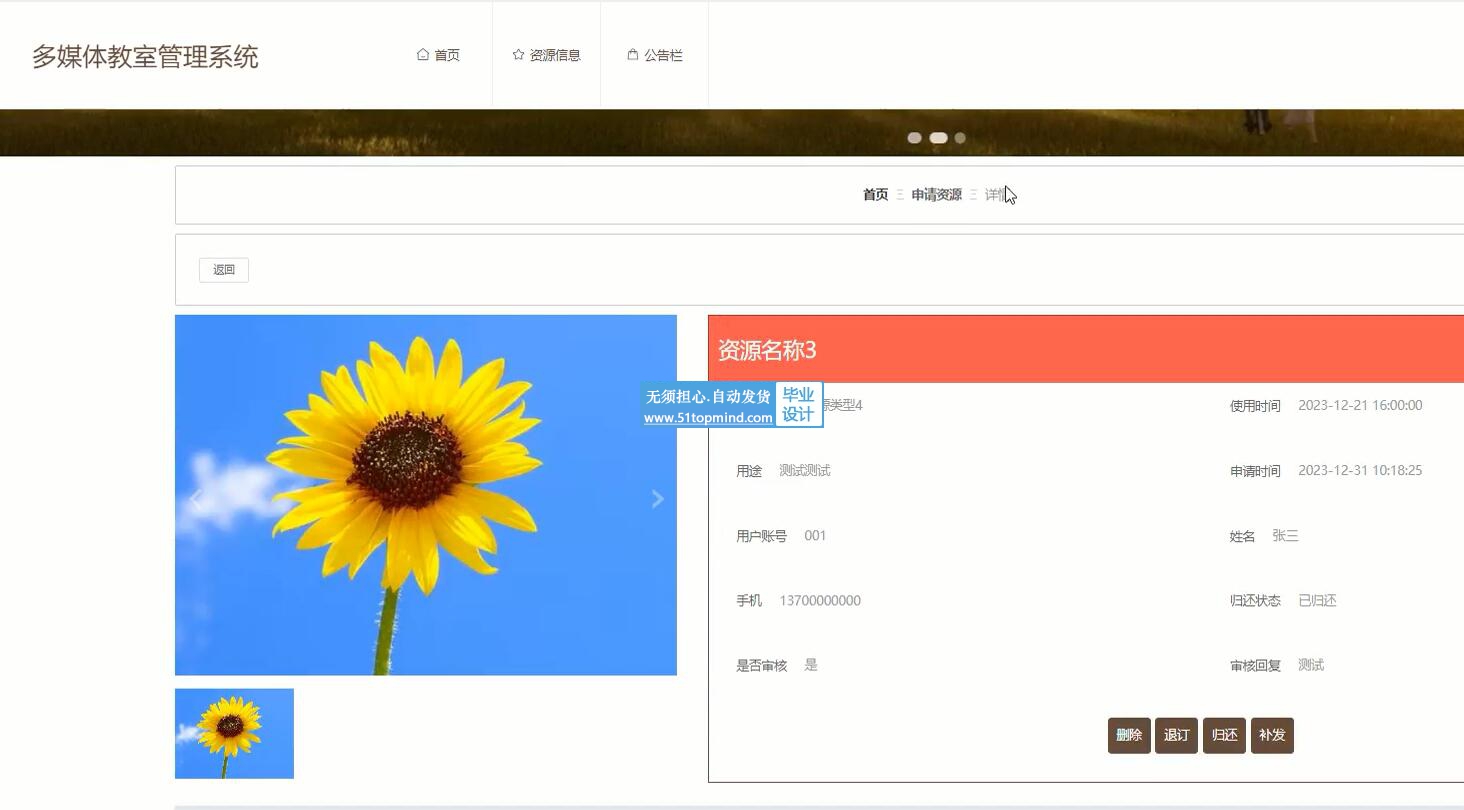Click the 退订 unsubscribe button
This screenshot has height=810, width=1464.
point(1176,735)
